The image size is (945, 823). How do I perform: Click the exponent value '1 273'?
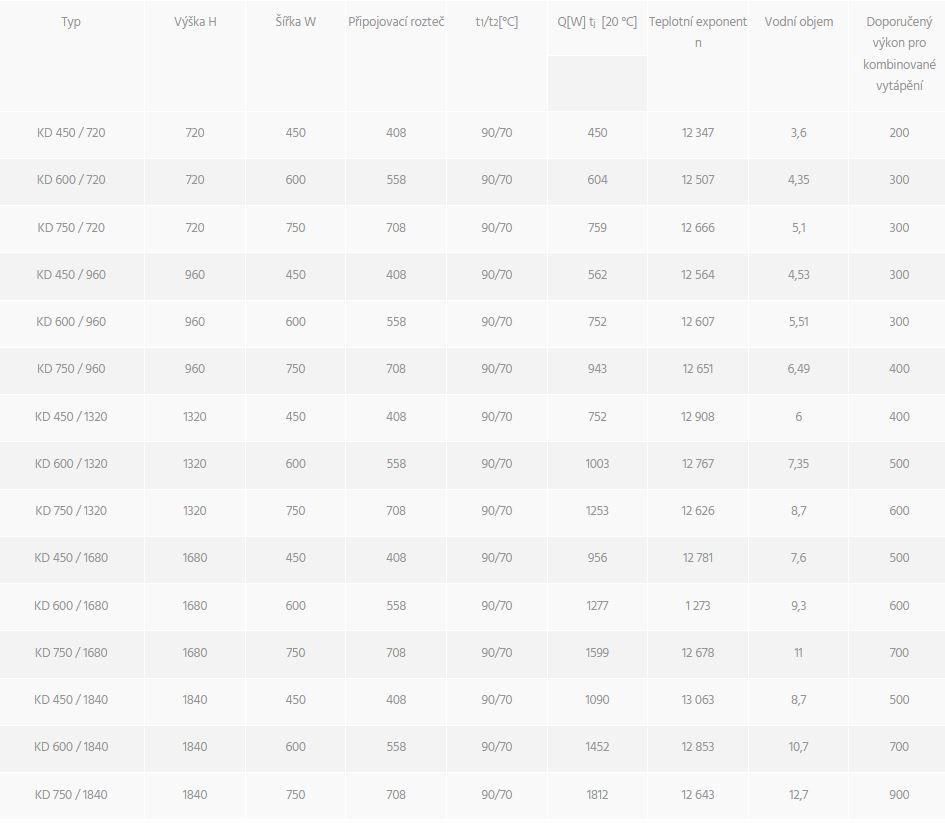coord(697,605)
